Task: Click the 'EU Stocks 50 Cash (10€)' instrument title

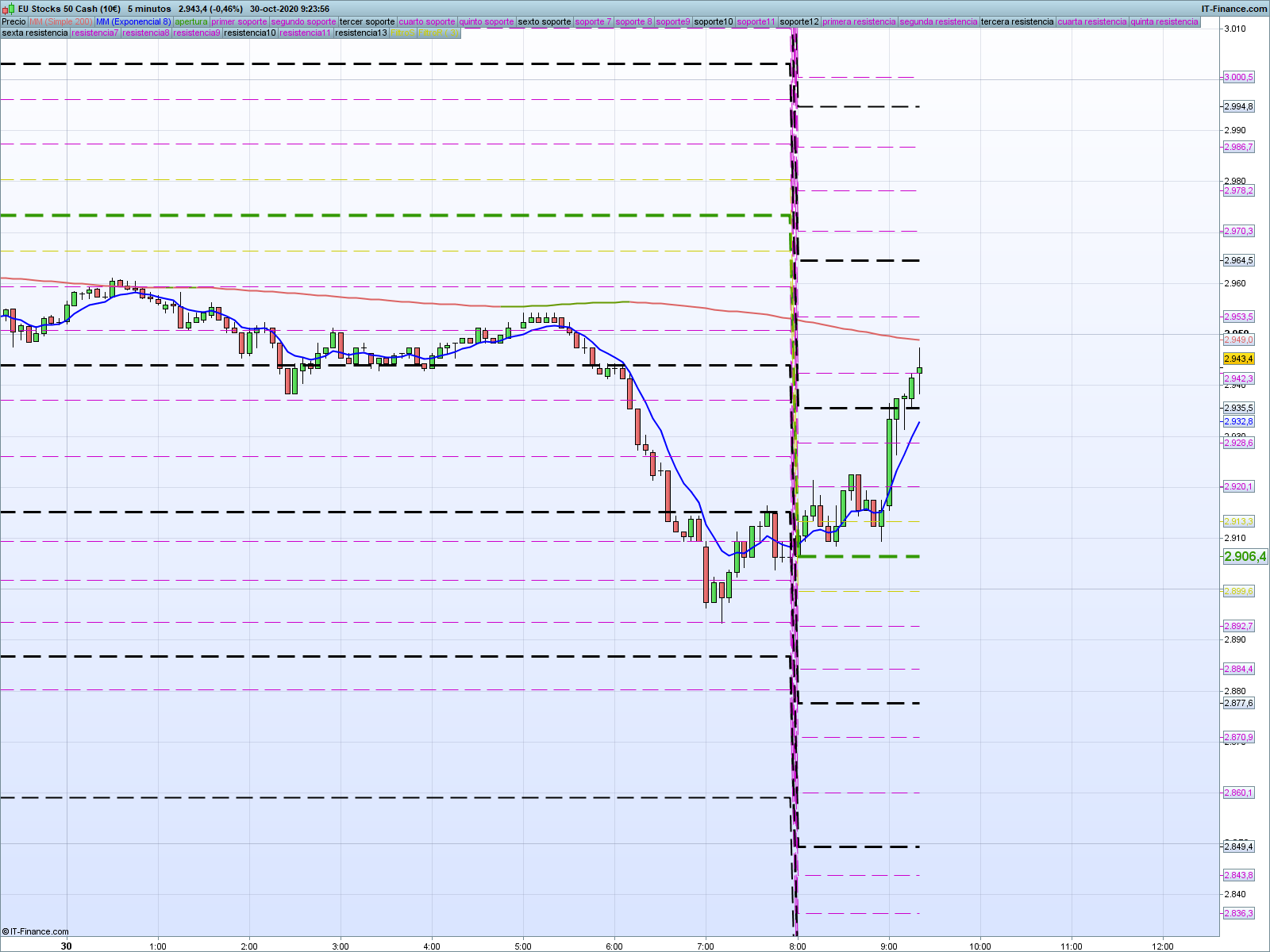Action: pos(70,9)
